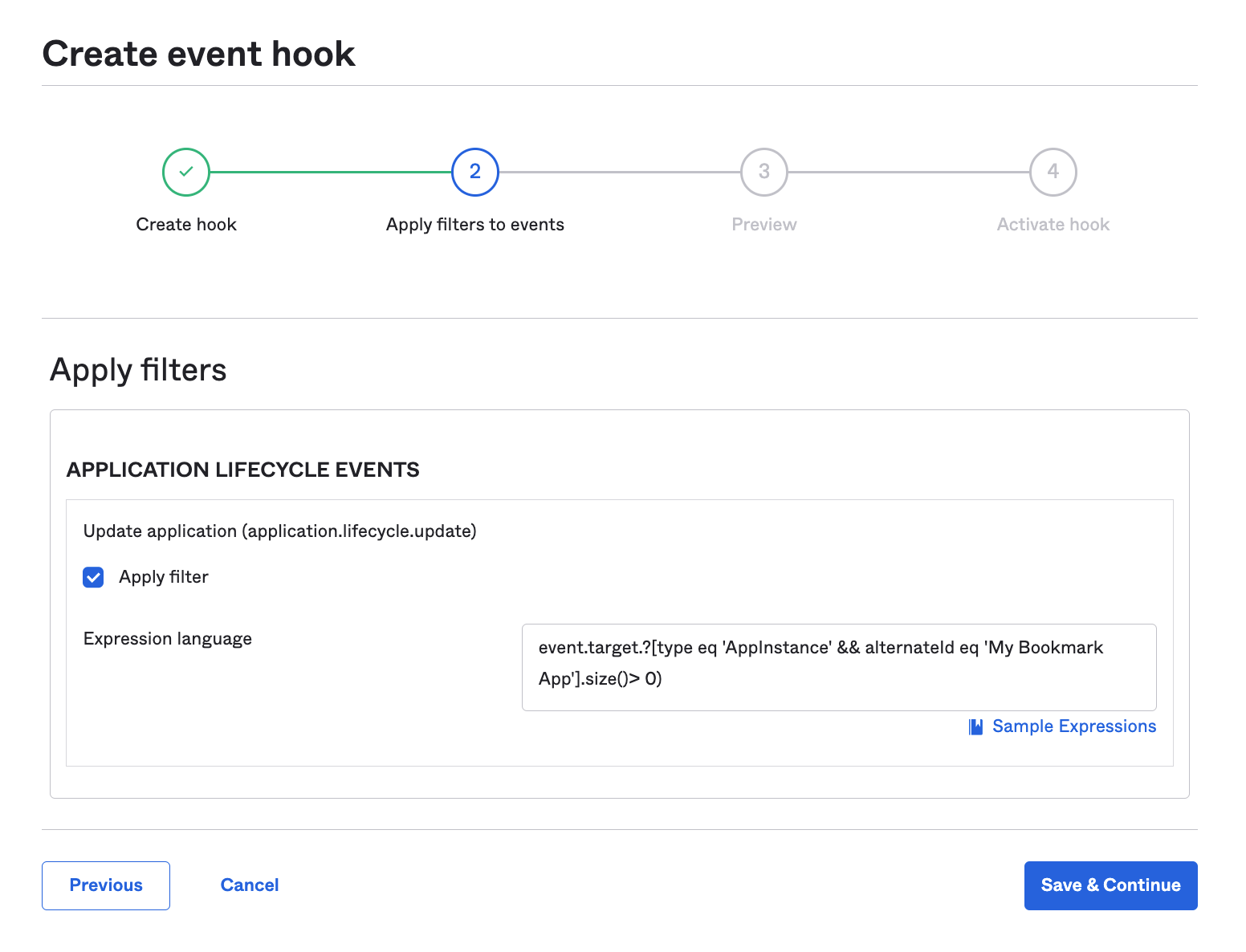Image resolution: width=1246 pixels, height=952 pixels.
Task: Click the step 4 circle indicator
Action: coord(1053,172)
